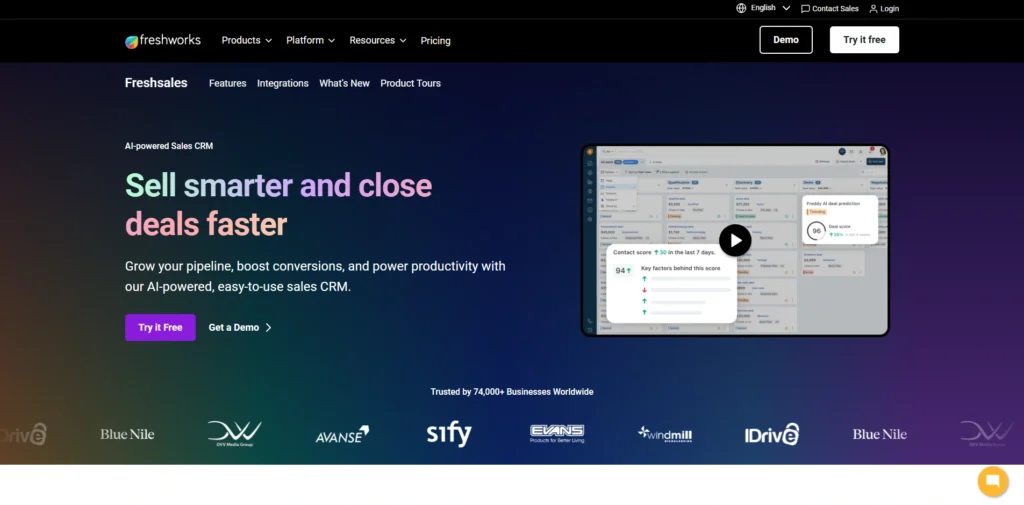Click the Blue Nile logo right of IDrive

[x=880, y=434]
